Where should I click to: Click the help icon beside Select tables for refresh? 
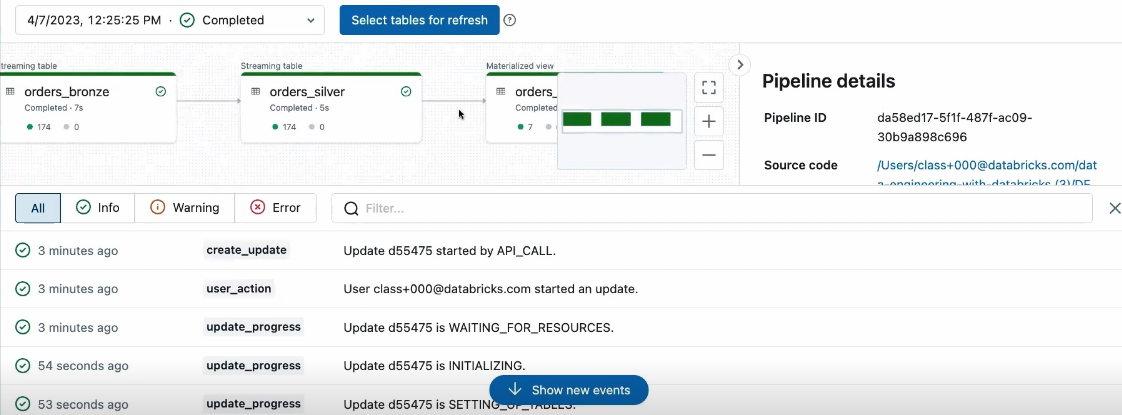pos(509,20)
